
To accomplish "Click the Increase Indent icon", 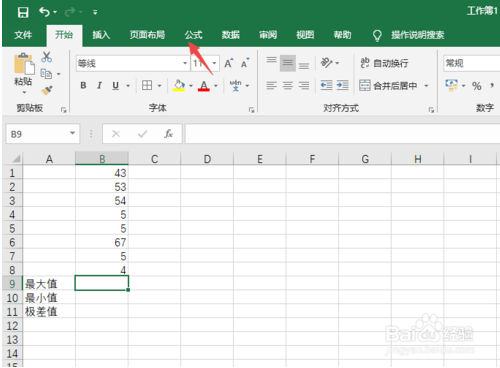I will tap(342, 85).
